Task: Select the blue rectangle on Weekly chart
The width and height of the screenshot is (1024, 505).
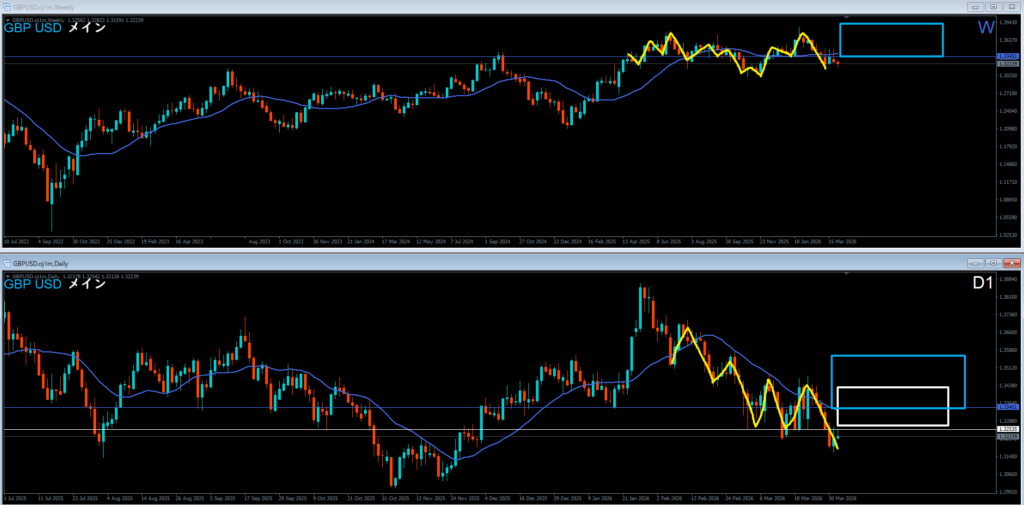Action: click(891, 24)
